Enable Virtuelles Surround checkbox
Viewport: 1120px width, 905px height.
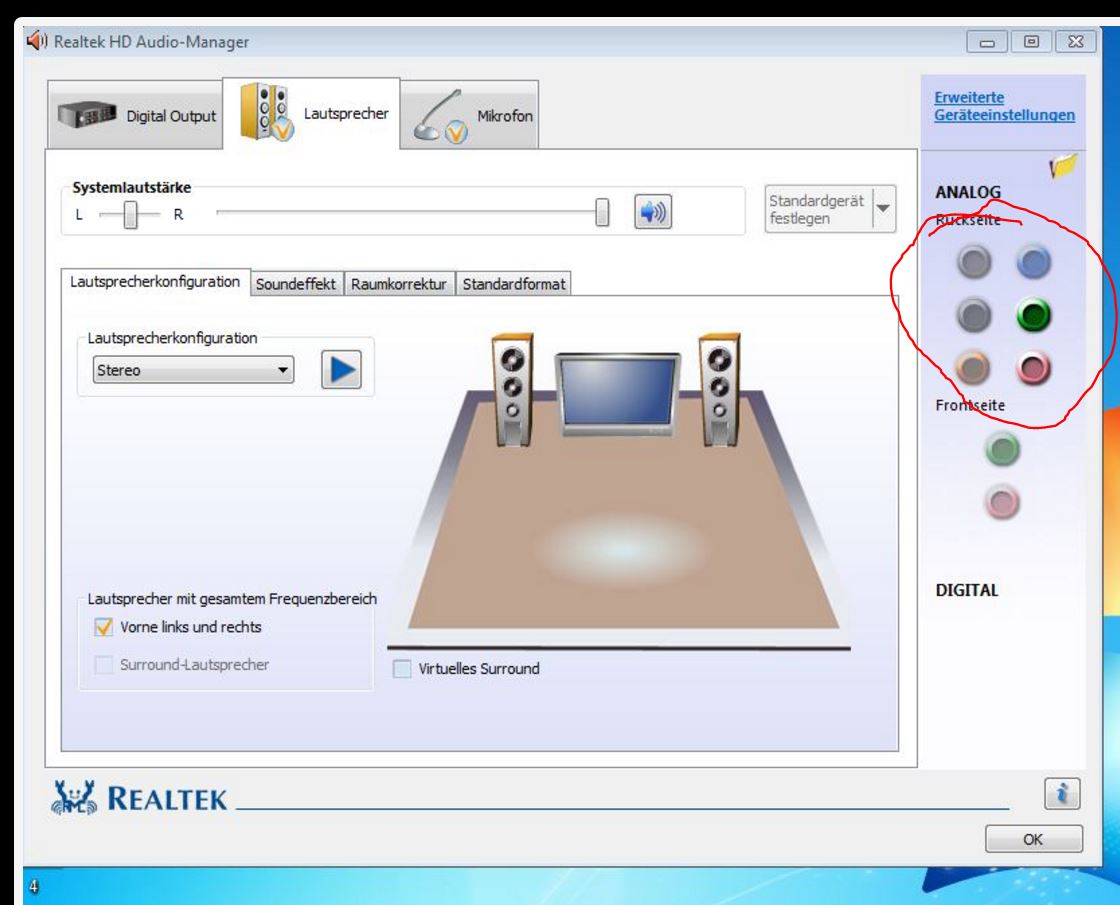pyautogui.click(x=402, y=669)
